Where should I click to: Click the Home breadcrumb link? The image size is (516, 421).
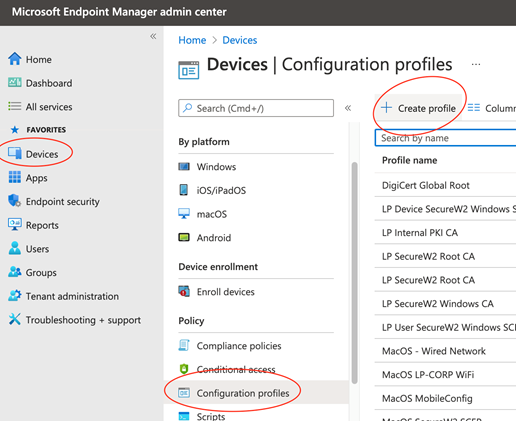click(192, 40)
